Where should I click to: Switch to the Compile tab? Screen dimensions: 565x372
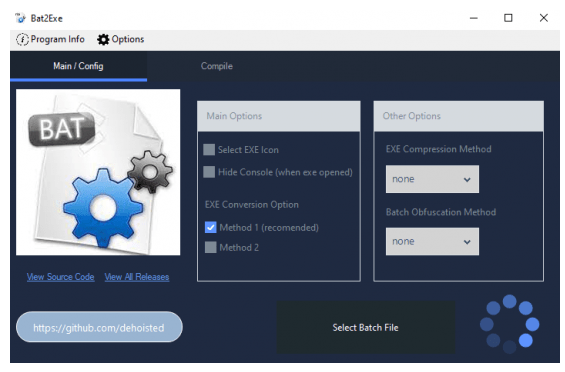[x=217, y=66]
